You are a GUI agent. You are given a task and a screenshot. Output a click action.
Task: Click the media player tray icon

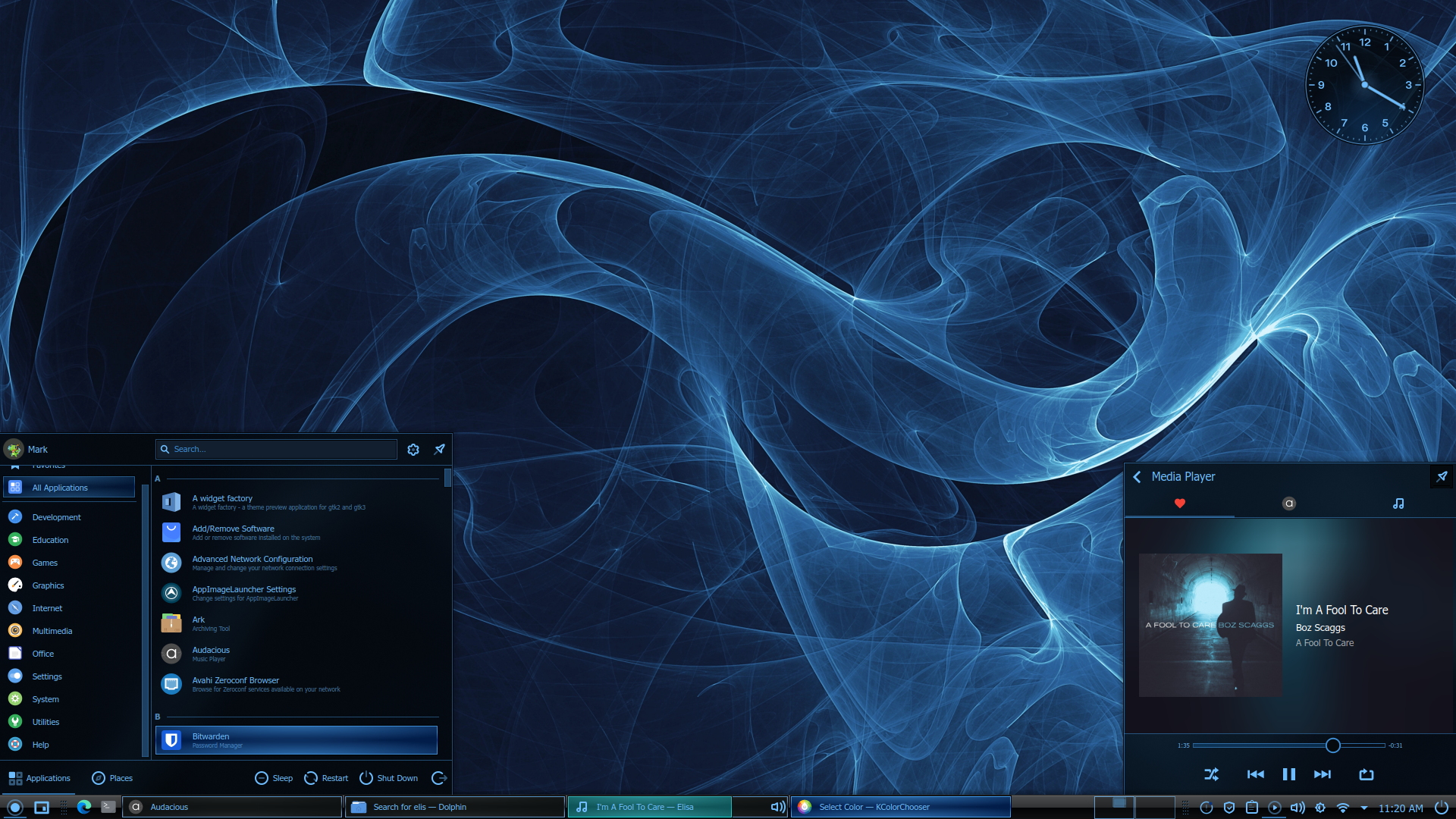[1275, 808]
